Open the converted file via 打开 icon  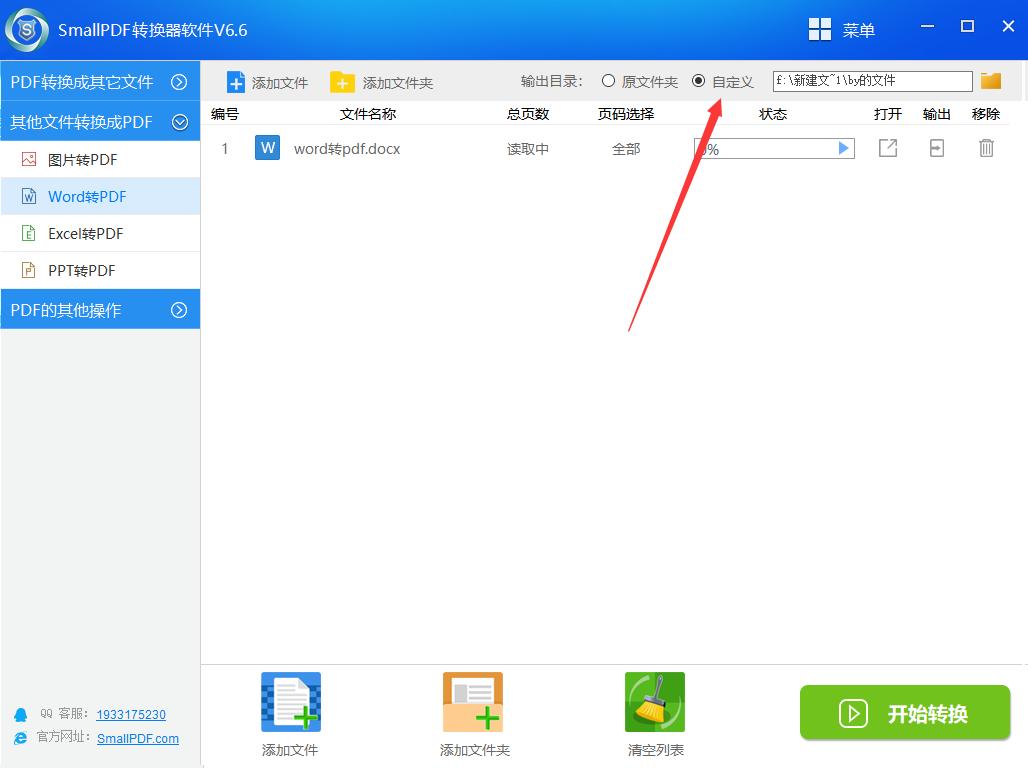887,147
